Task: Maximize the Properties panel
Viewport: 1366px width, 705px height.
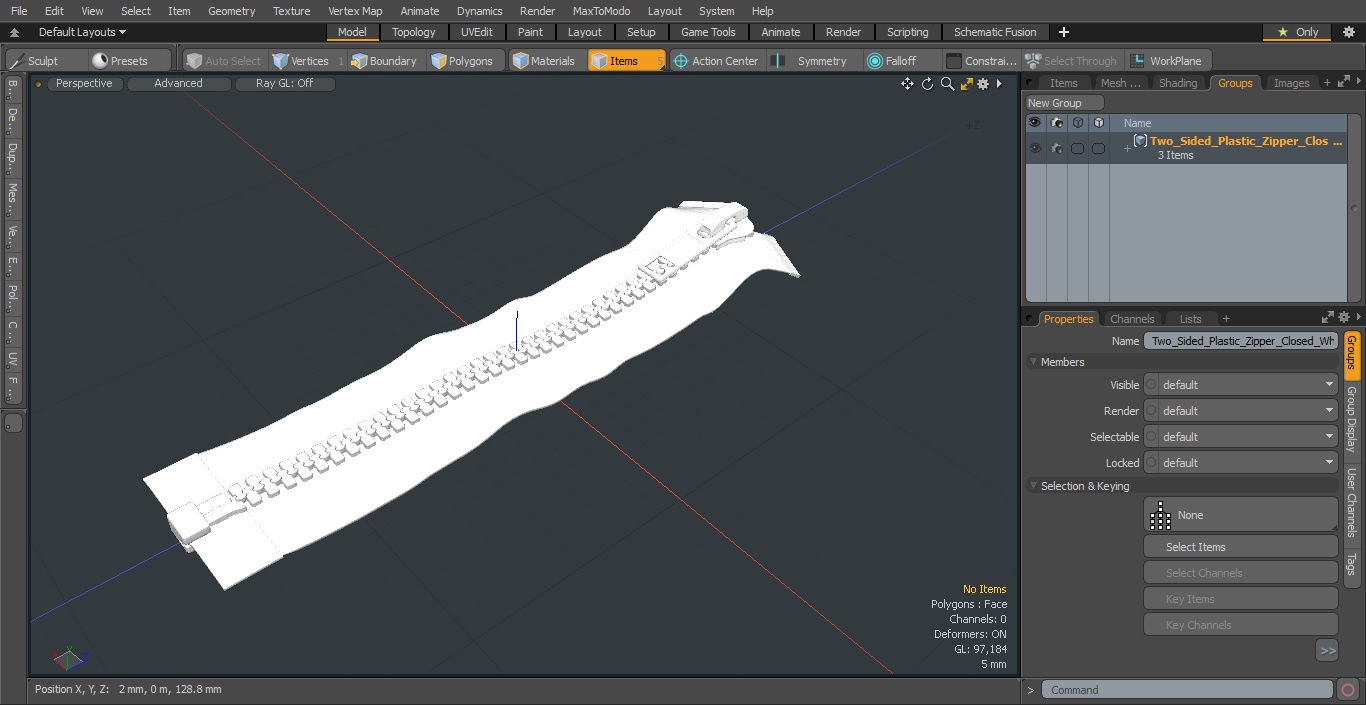Action: pyautogui.click(x=1328, y=318)
